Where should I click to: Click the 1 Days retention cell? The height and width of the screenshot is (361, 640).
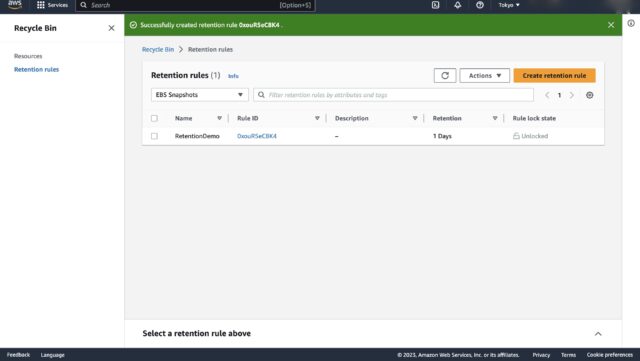(442, 136)
